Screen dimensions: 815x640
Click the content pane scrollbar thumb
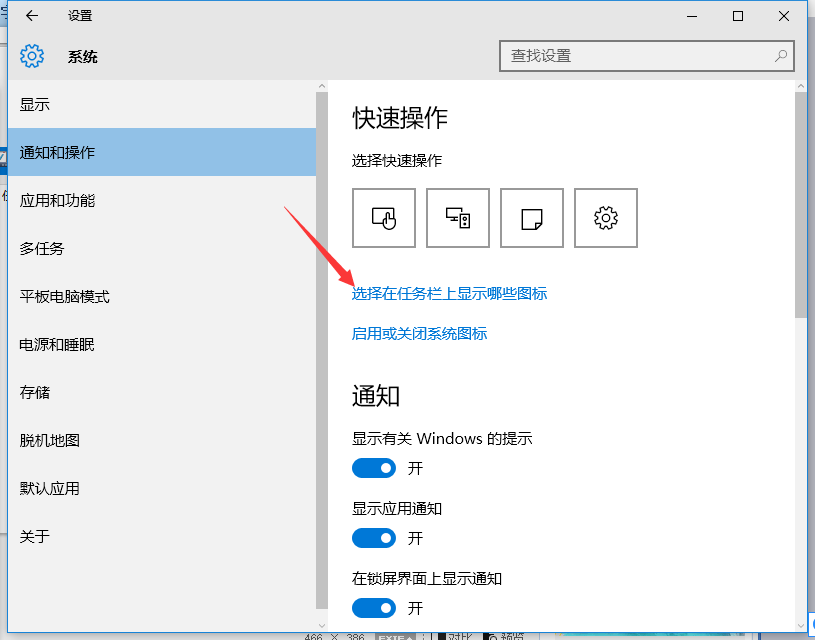click(801, 205)
